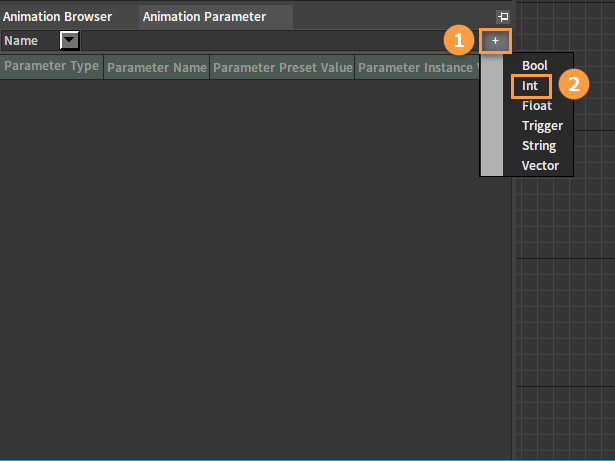615x461 pixels.
Task: Choose Bool from the parameter type menu
Action: coord(535,66)
